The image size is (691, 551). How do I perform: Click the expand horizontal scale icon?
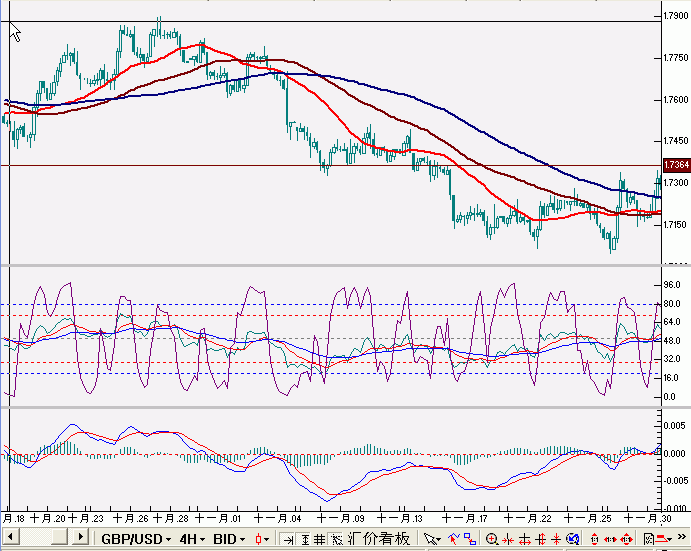click(524, 540)
